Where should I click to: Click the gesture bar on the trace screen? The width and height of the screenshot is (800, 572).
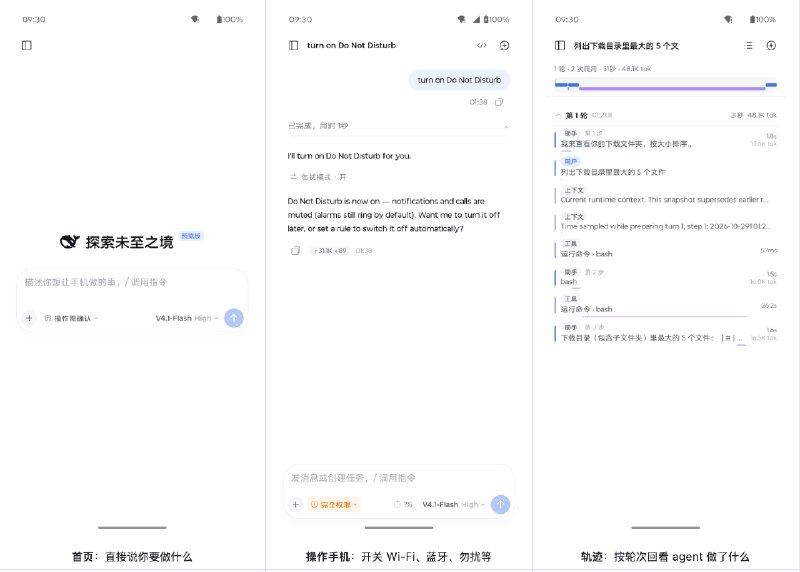coord(665,527)
